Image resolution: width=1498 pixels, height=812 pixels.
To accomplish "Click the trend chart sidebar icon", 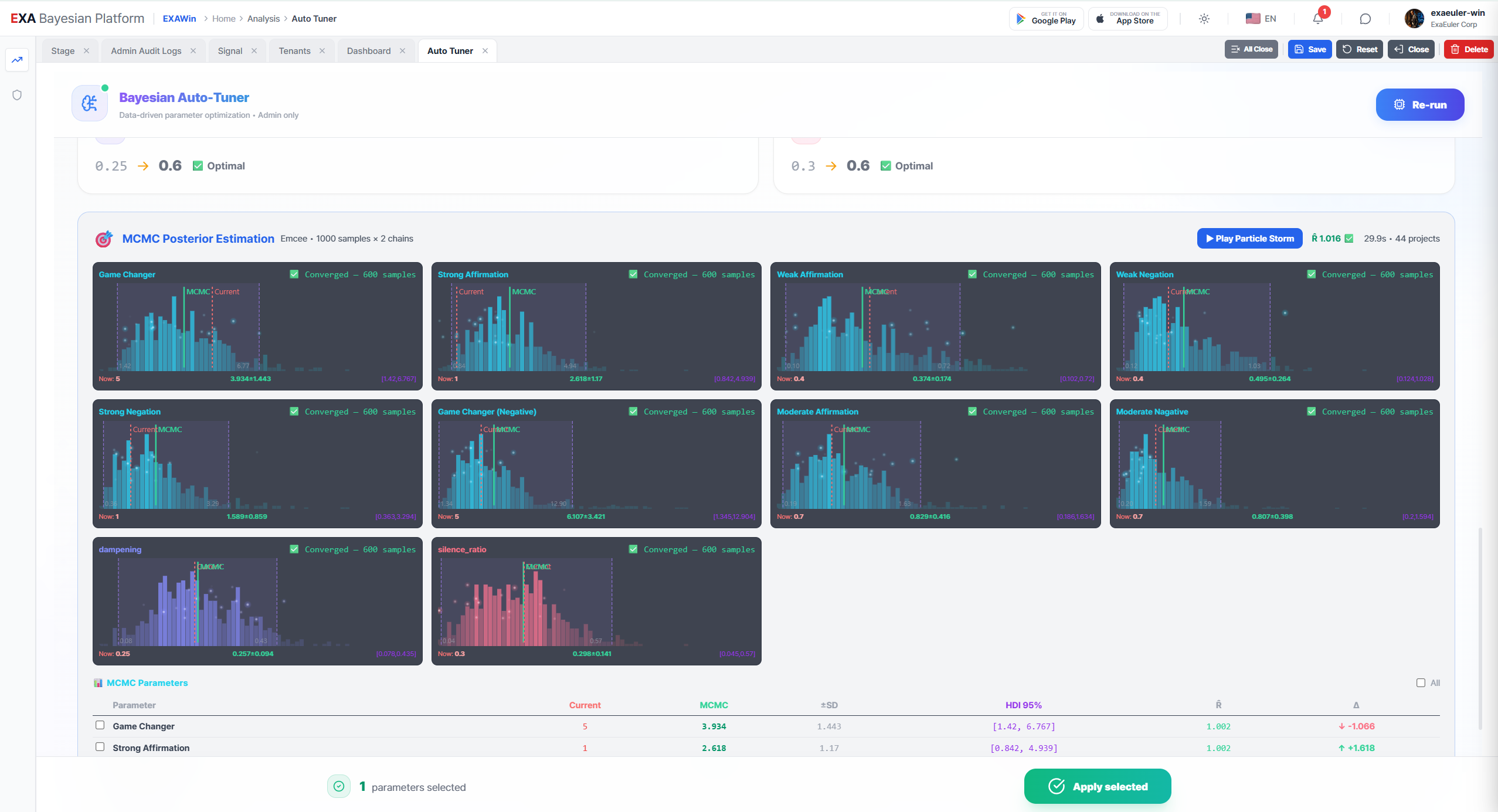I will (17, 60).
